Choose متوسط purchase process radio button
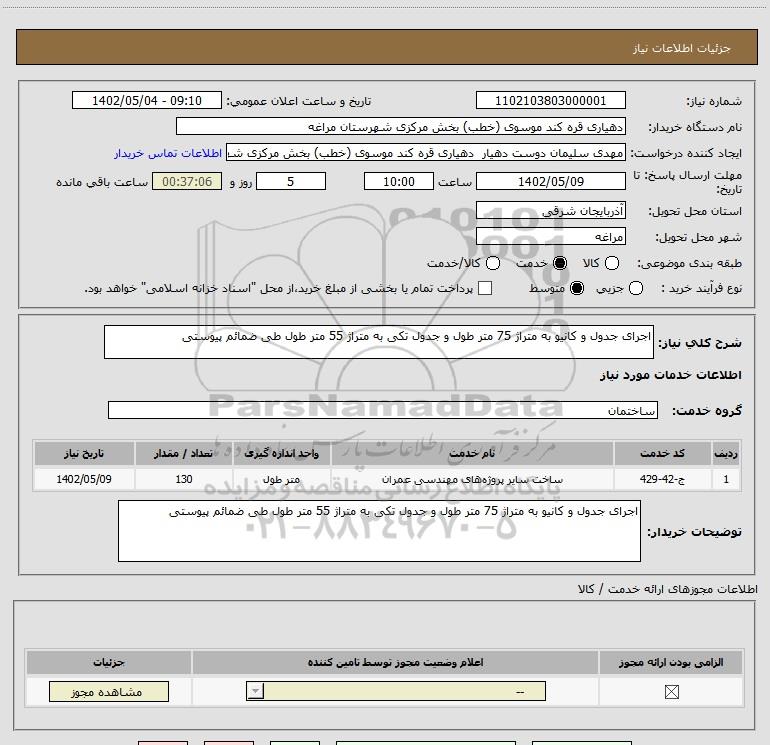The width and height of the screenshot is (770, 745). tap(577, 288)
